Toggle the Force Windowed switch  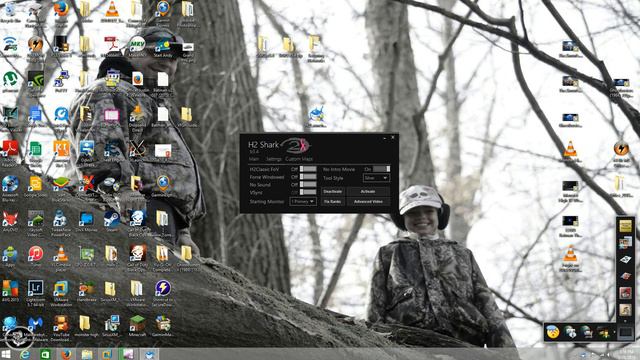click(308, 177)
